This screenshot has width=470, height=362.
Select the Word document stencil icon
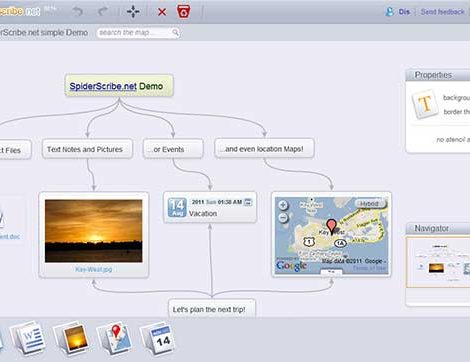coord(29,338)
